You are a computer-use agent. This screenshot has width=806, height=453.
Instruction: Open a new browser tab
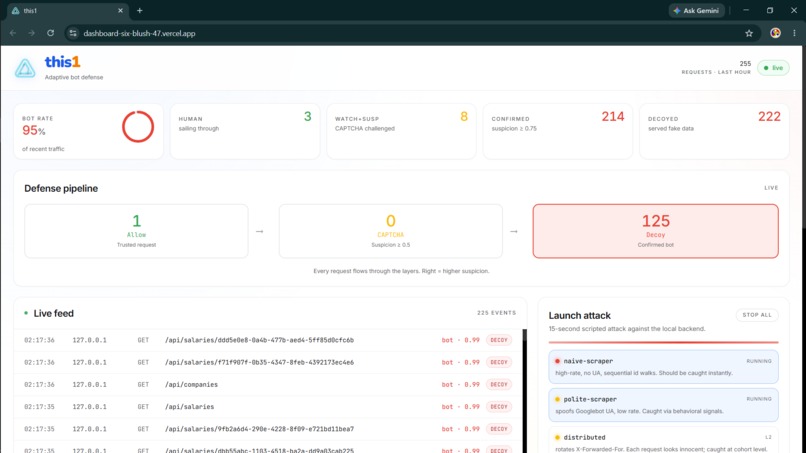139,10
